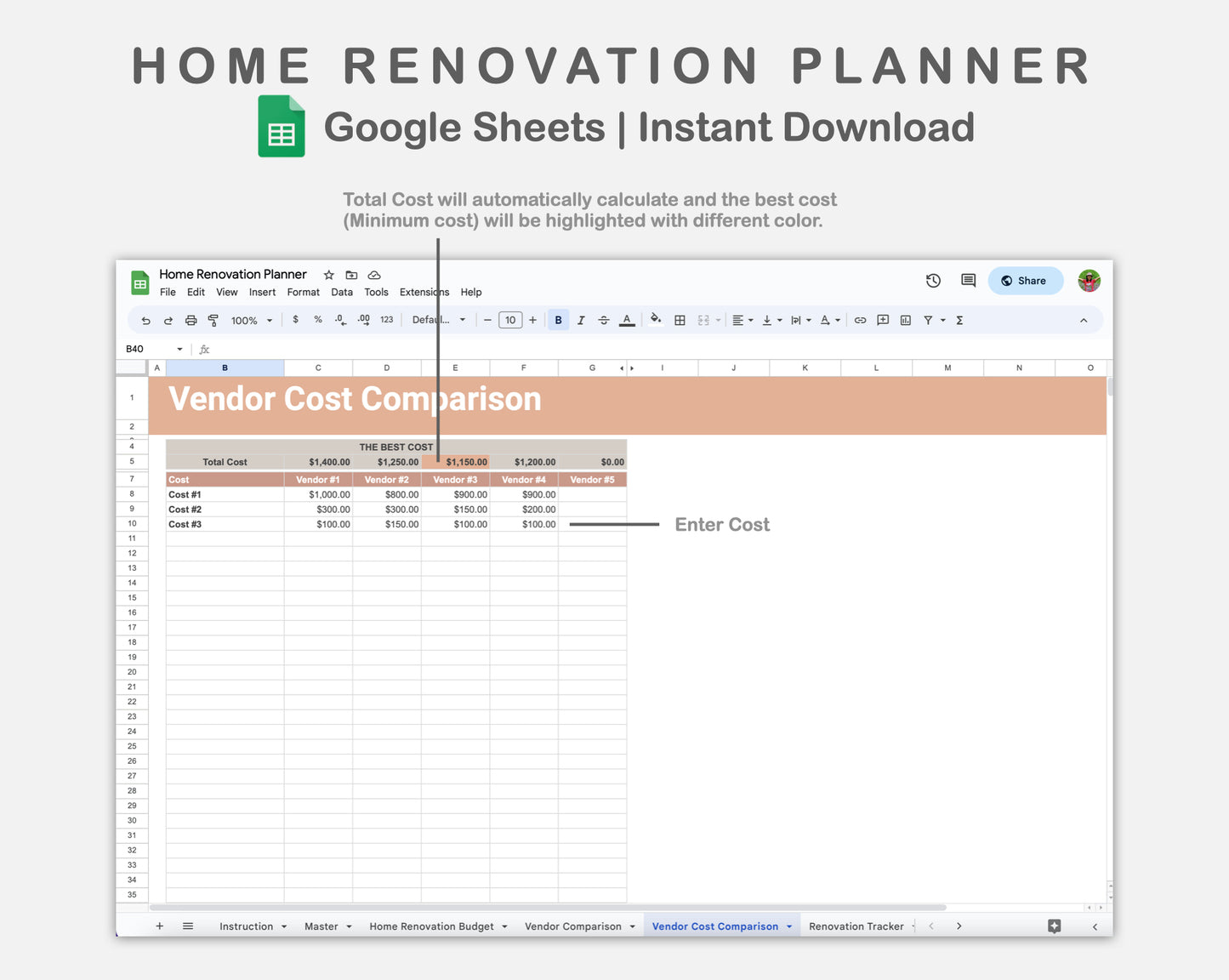The width and height of the screenshot is (1229, 980).
Task: Apply strikethrough formatting
Action: point(604,320)
